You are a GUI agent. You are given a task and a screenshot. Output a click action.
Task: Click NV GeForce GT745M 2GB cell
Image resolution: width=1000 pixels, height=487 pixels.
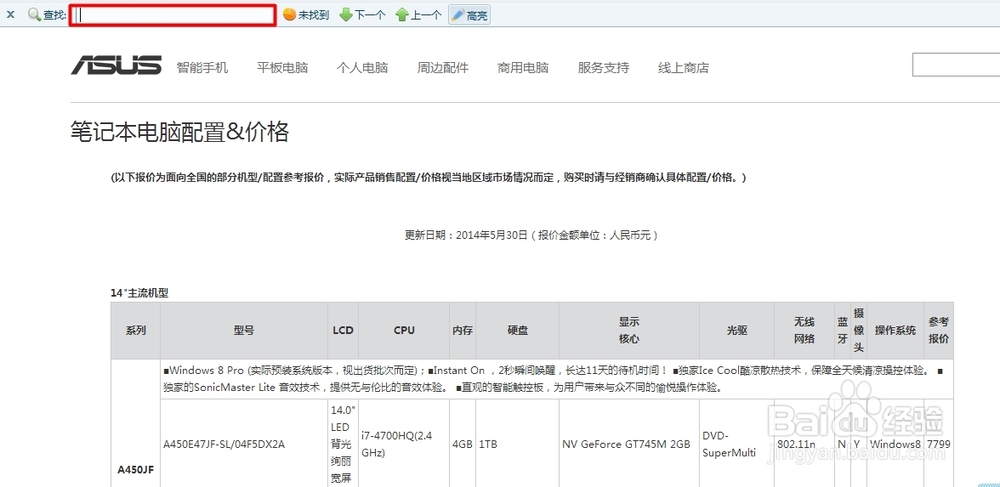[x=626, y=444]
